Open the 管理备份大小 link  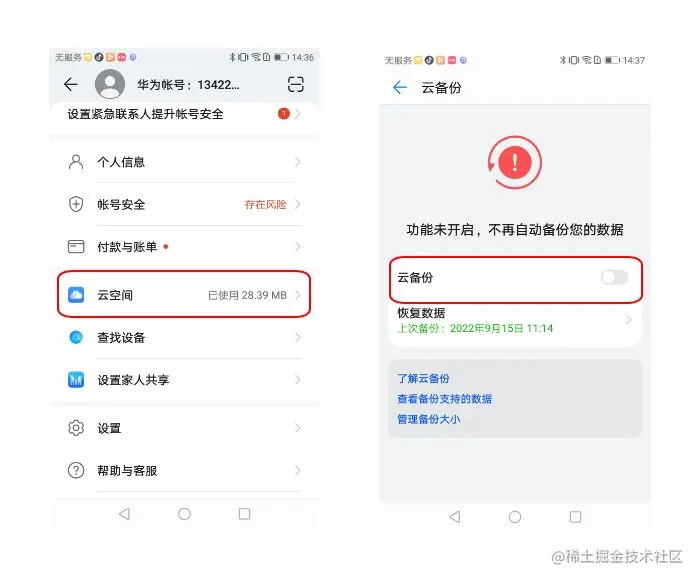(429, 419)
